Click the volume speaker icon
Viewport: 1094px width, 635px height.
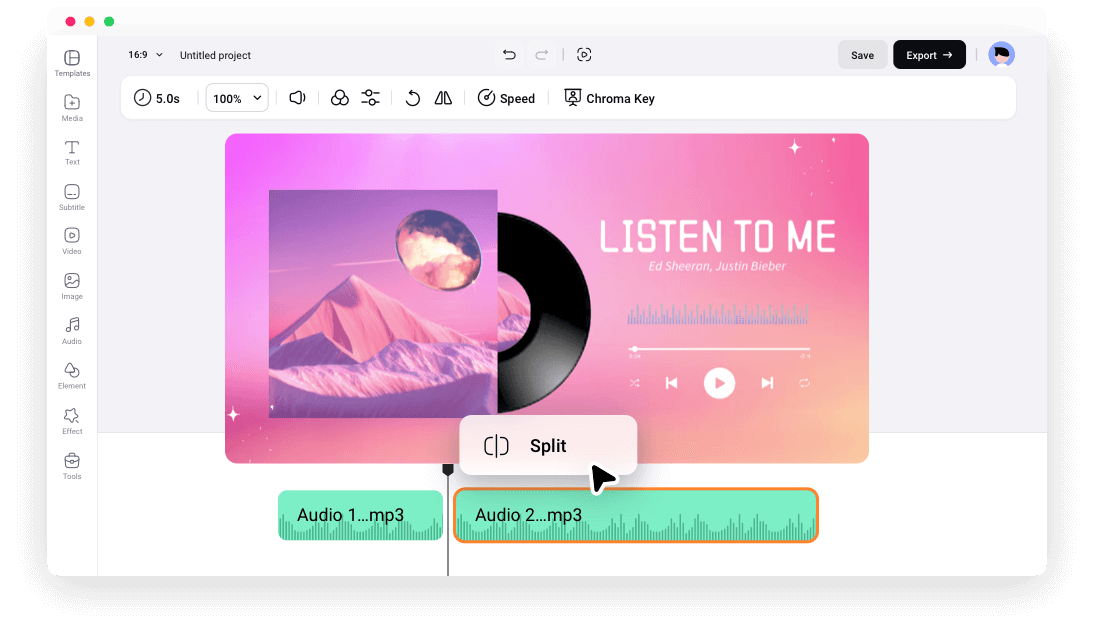pos(297,98)
